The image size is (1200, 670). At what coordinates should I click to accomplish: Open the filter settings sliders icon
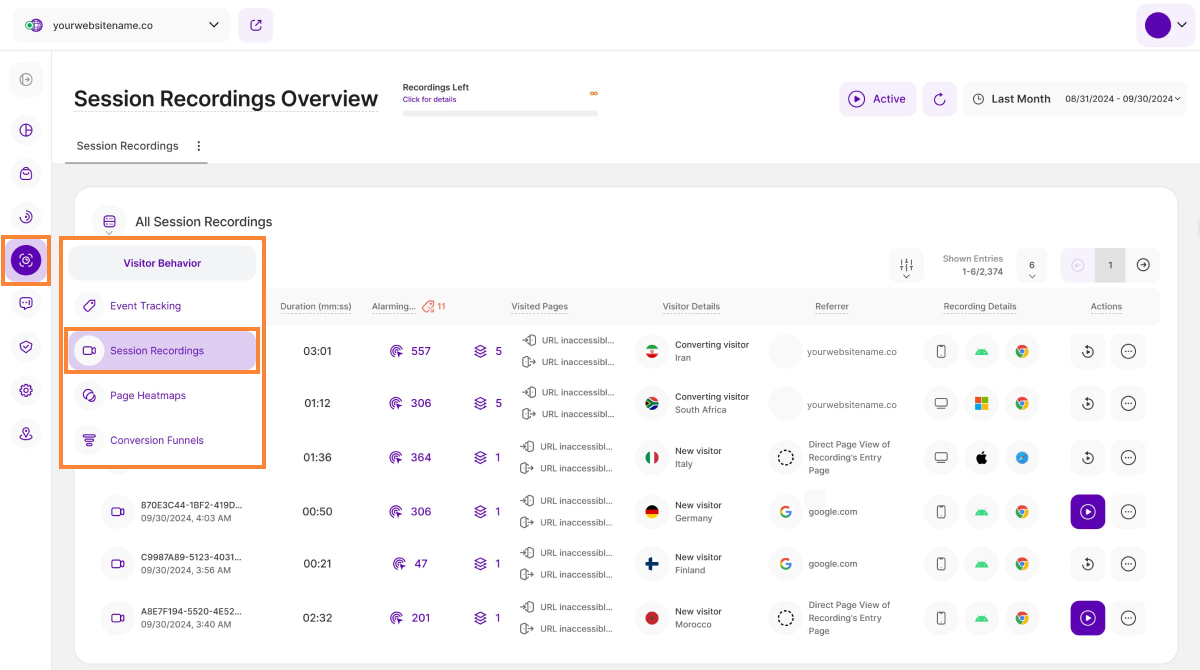906,265
